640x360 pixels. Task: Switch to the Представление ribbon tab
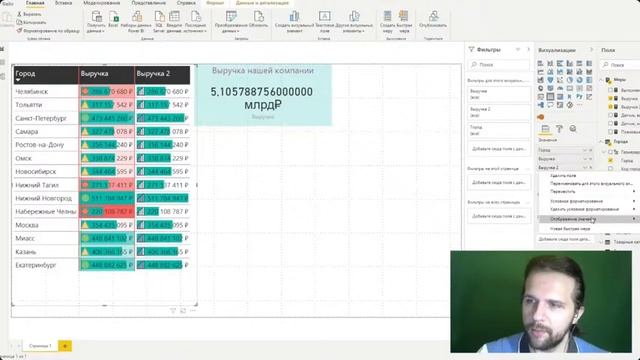coord(149,3)
